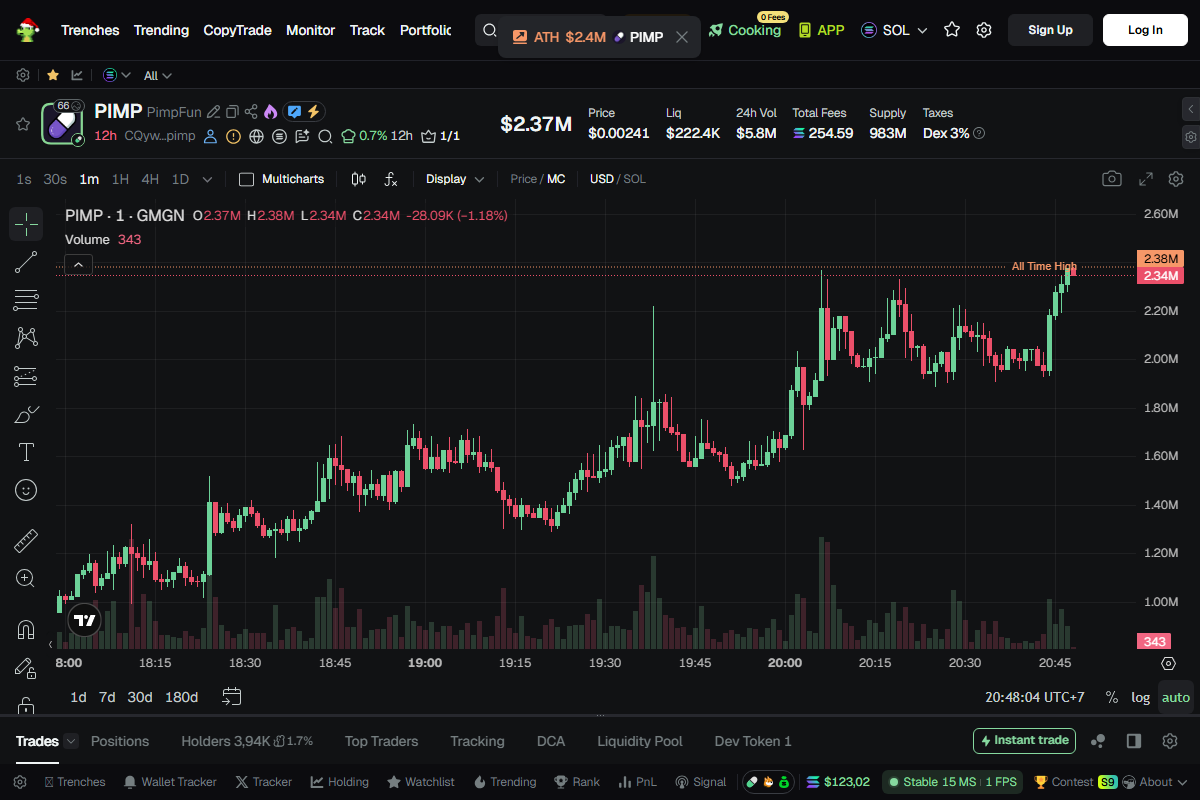
Task: Switch chart currency to SOL
Action: (635, 179)
